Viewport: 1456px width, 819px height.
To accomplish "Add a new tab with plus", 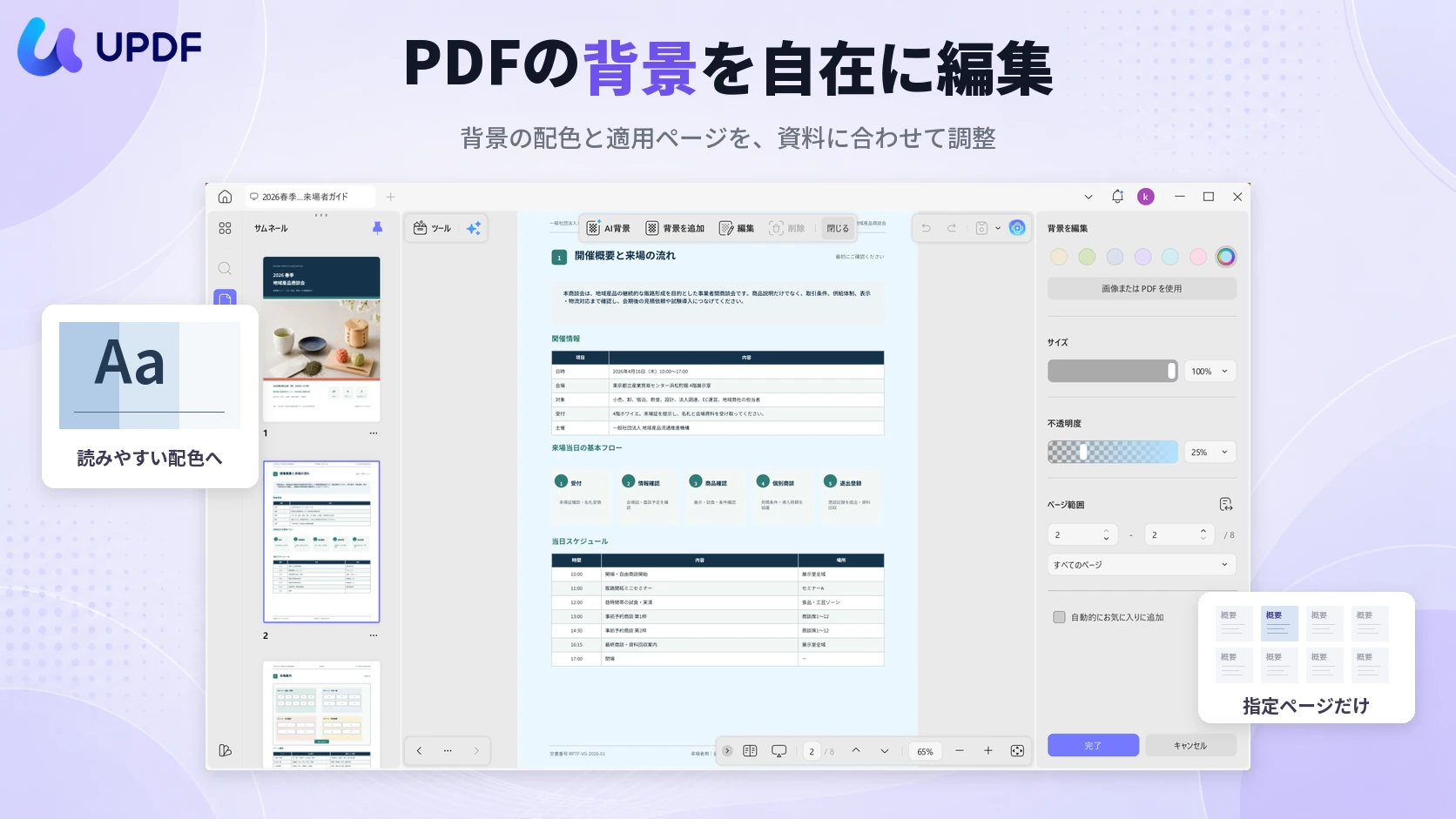I will pyautogui.click(x=391, y=197).
